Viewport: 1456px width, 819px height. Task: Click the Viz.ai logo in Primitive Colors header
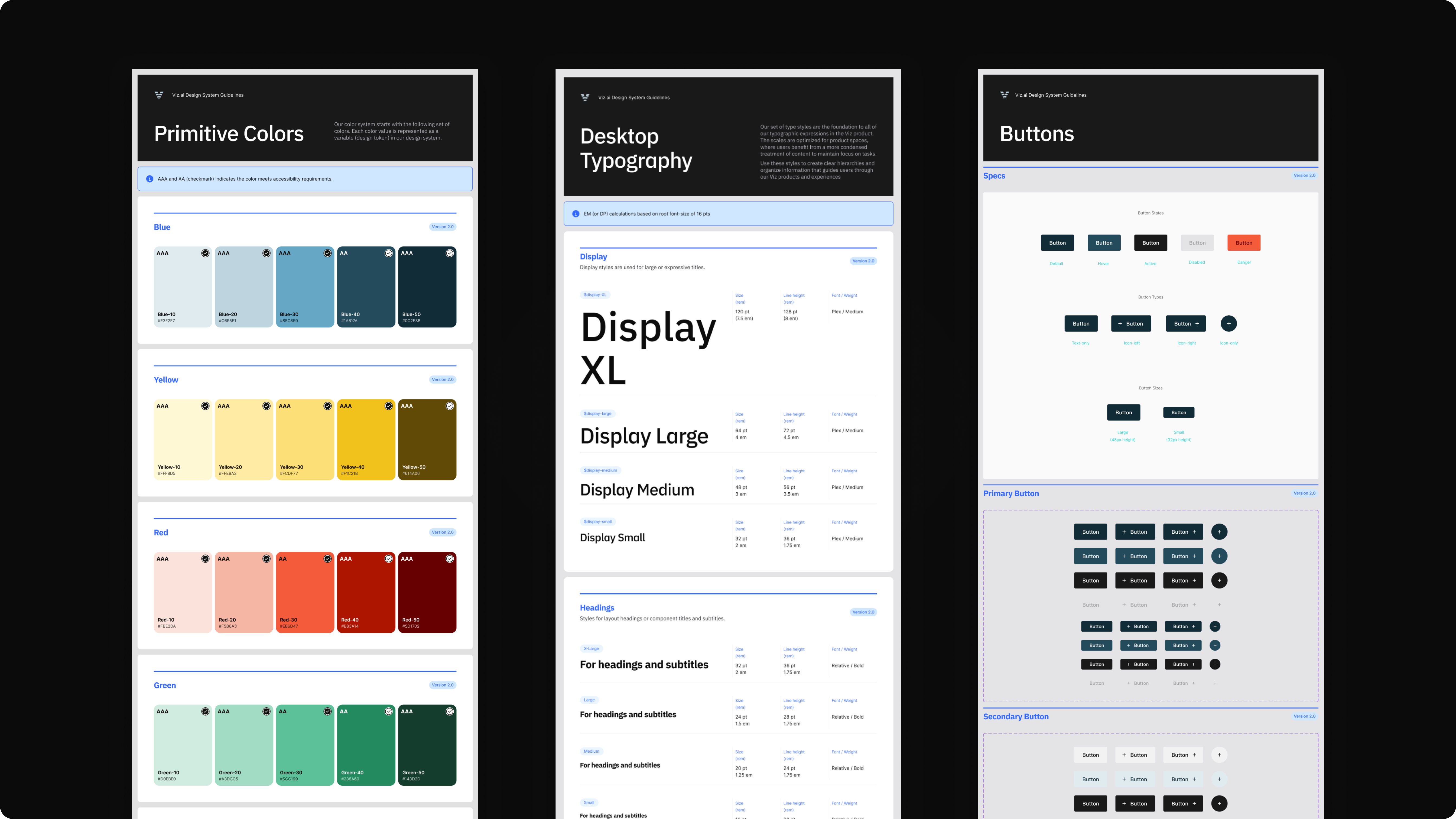click(x=159, y=95)
